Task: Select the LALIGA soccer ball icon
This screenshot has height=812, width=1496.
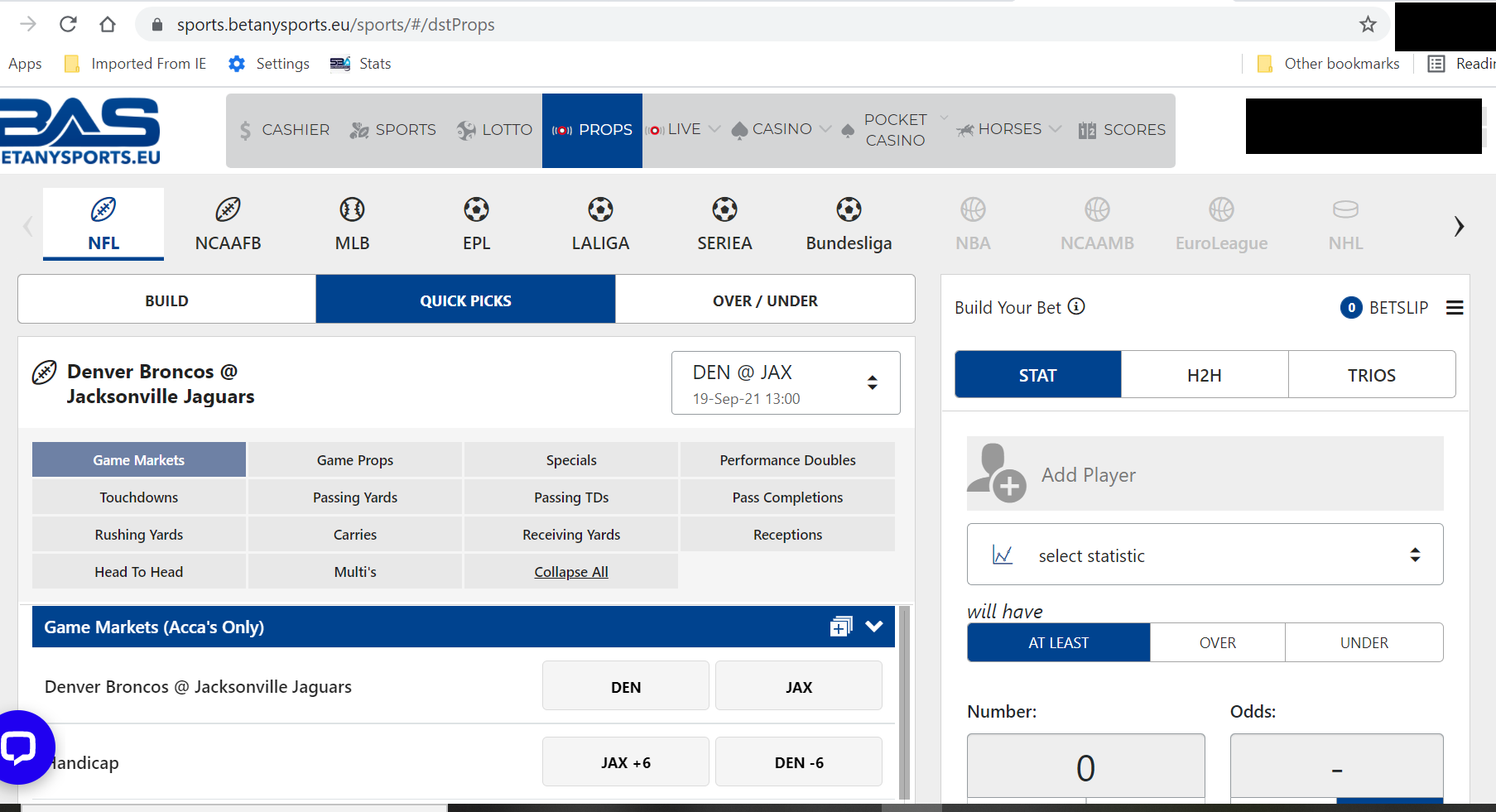Action: 600,209
